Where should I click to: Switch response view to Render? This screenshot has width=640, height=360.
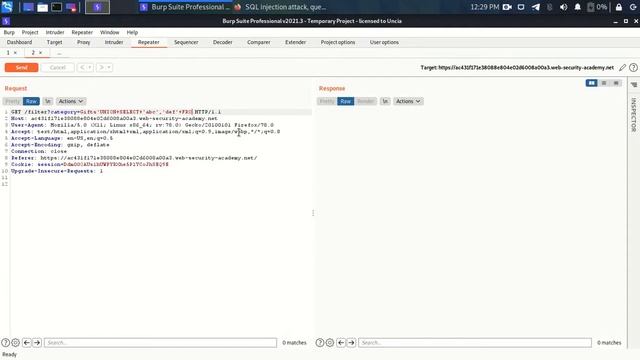365,101
